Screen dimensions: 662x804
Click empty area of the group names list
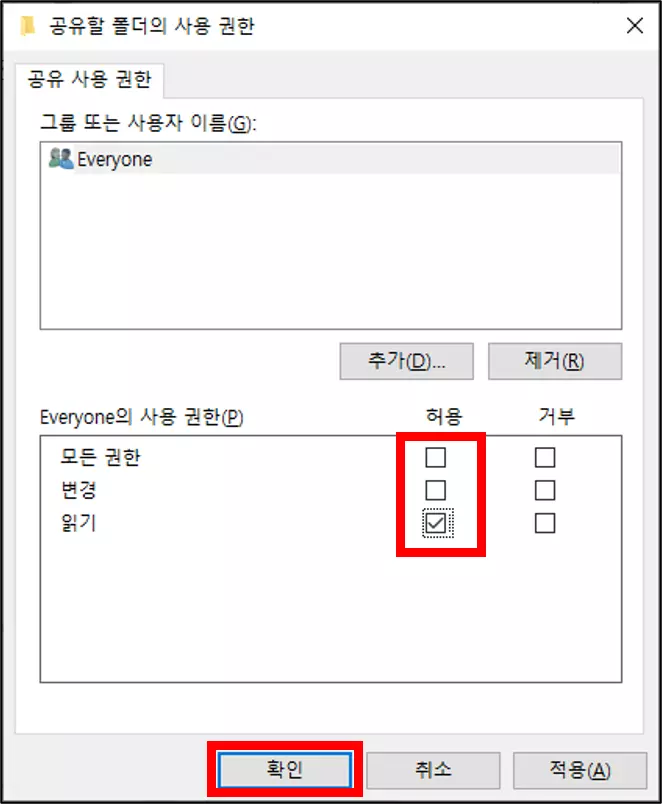click(x=331, y=251)
